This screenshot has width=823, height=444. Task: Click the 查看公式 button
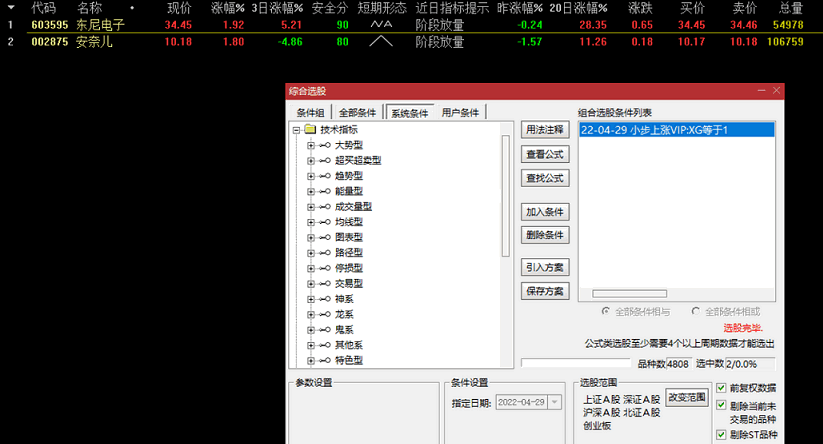pos(545,154)
